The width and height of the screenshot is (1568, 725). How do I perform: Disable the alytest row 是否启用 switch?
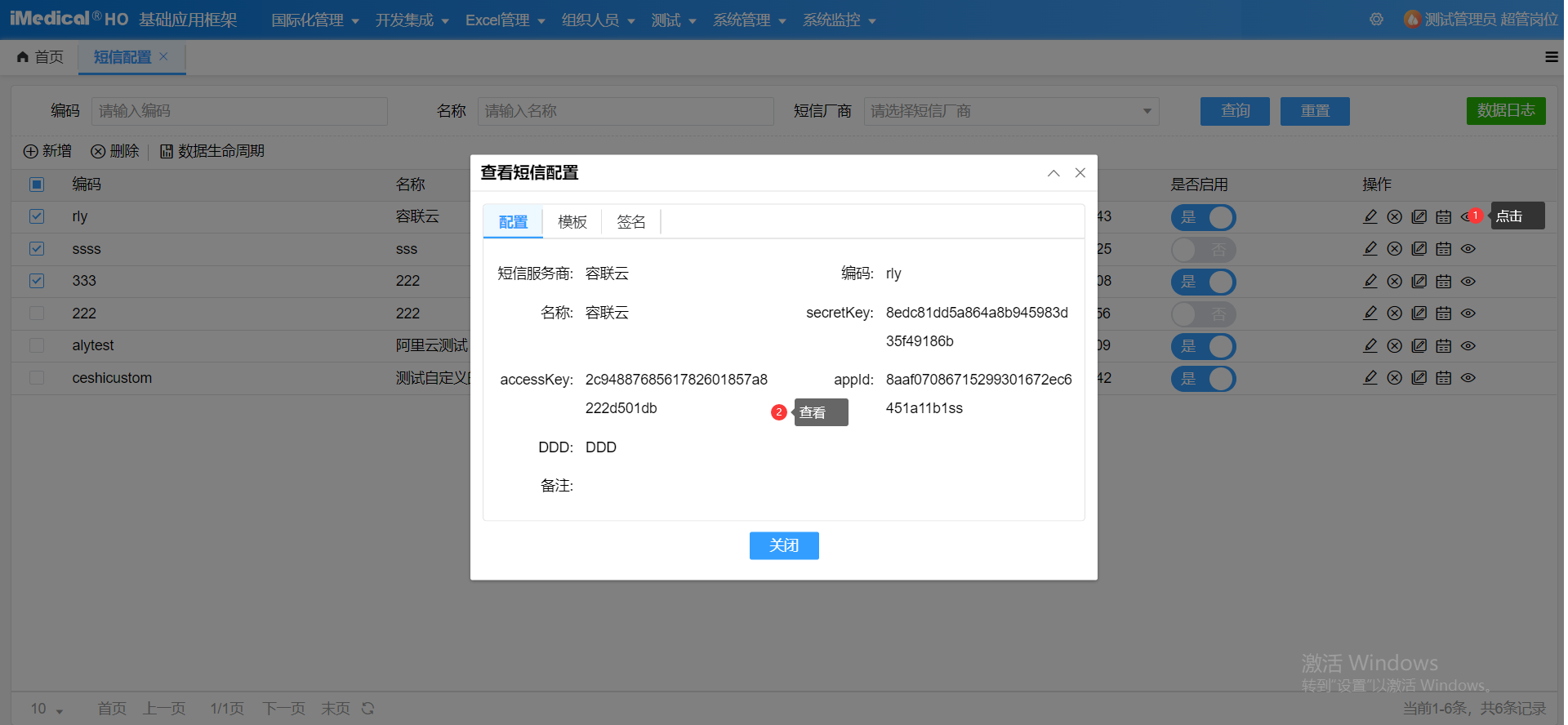point(1203,346)
